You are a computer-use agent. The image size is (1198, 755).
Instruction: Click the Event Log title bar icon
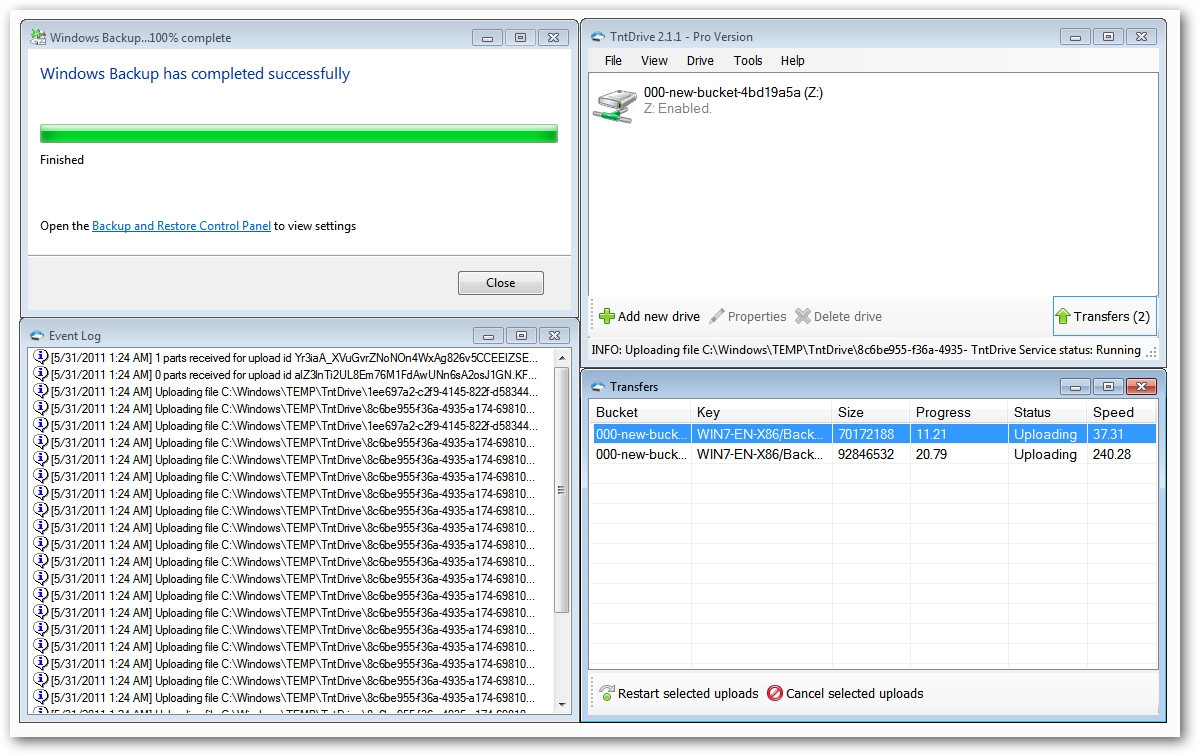coord(37,335)
